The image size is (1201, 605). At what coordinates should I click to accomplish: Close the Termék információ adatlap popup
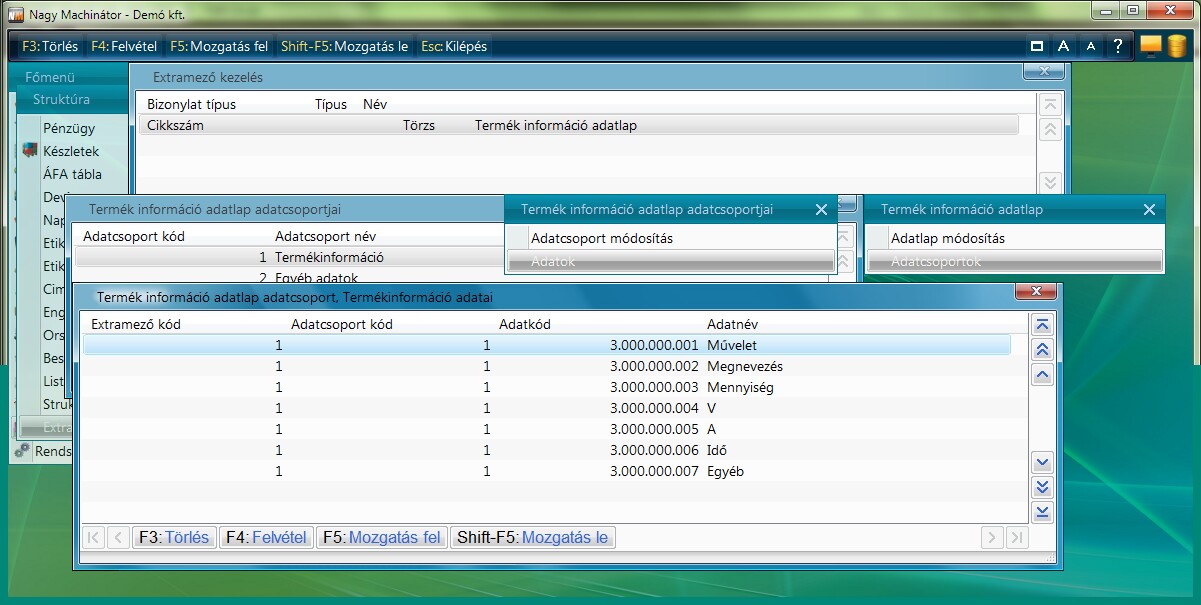1150,210
